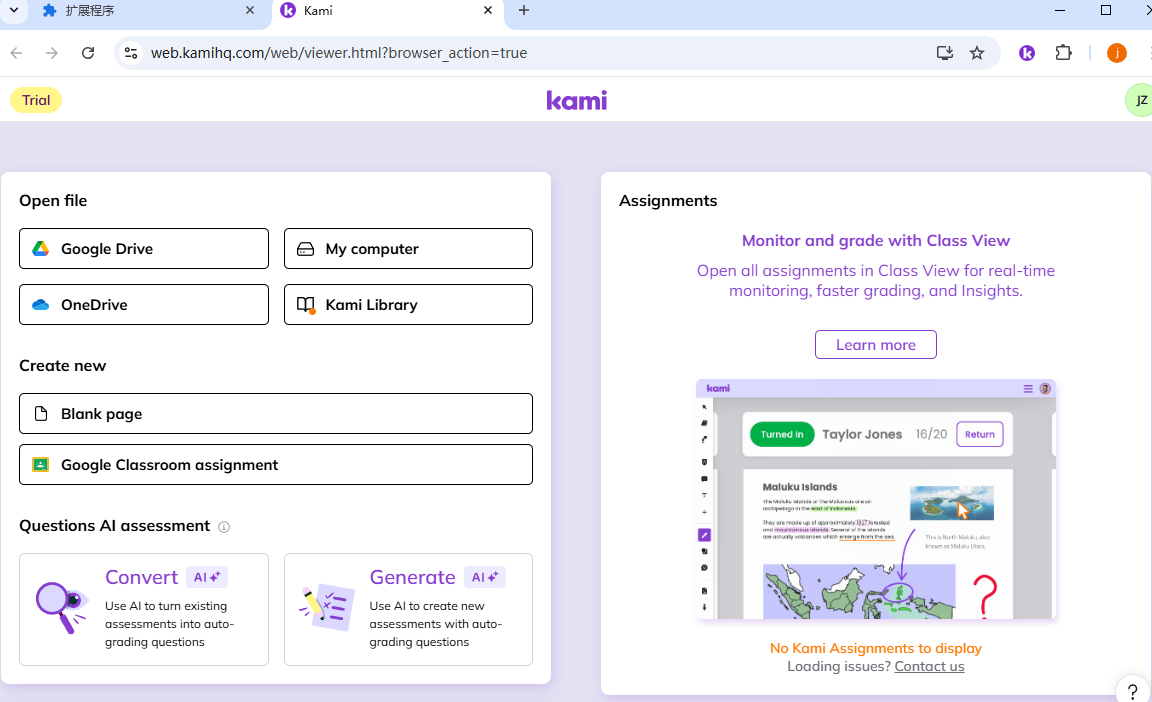This screenshot has width=1152, height=702.
Task: Reload the page
Action: tap(88, 53)
